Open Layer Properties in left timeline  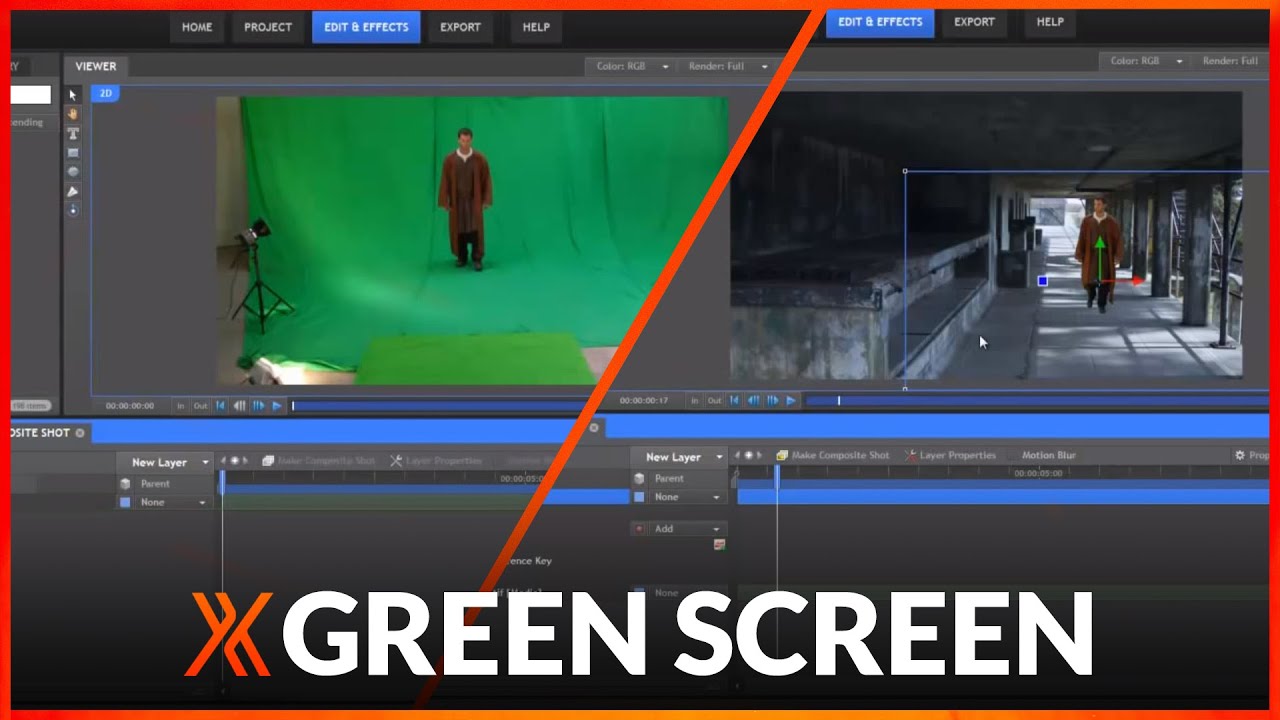point(436,461)
